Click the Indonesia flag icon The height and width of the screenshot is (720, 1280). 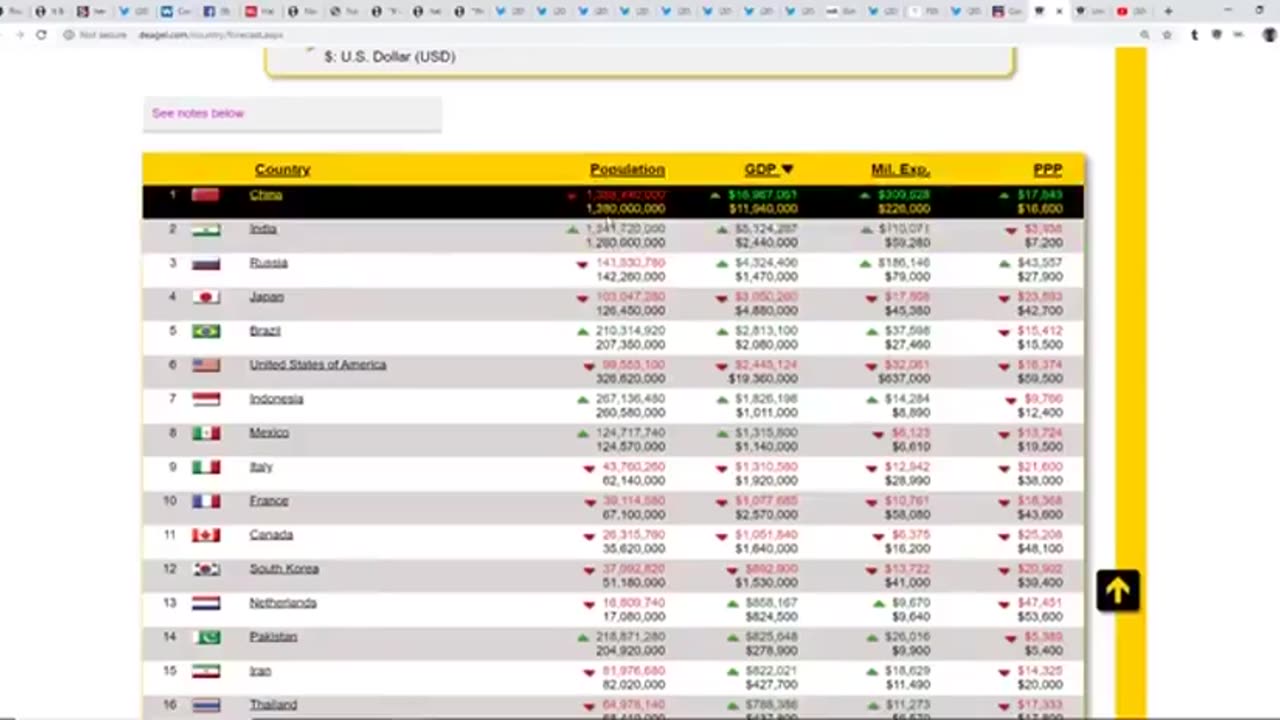tap(206, 399)
